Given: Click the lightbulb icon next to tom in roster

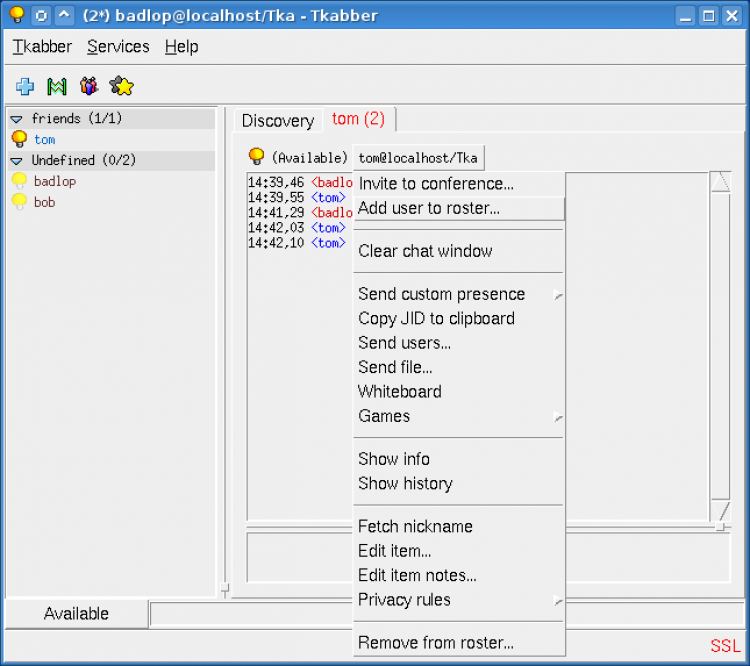Looking at the screenshot, I should pos(20,139).
